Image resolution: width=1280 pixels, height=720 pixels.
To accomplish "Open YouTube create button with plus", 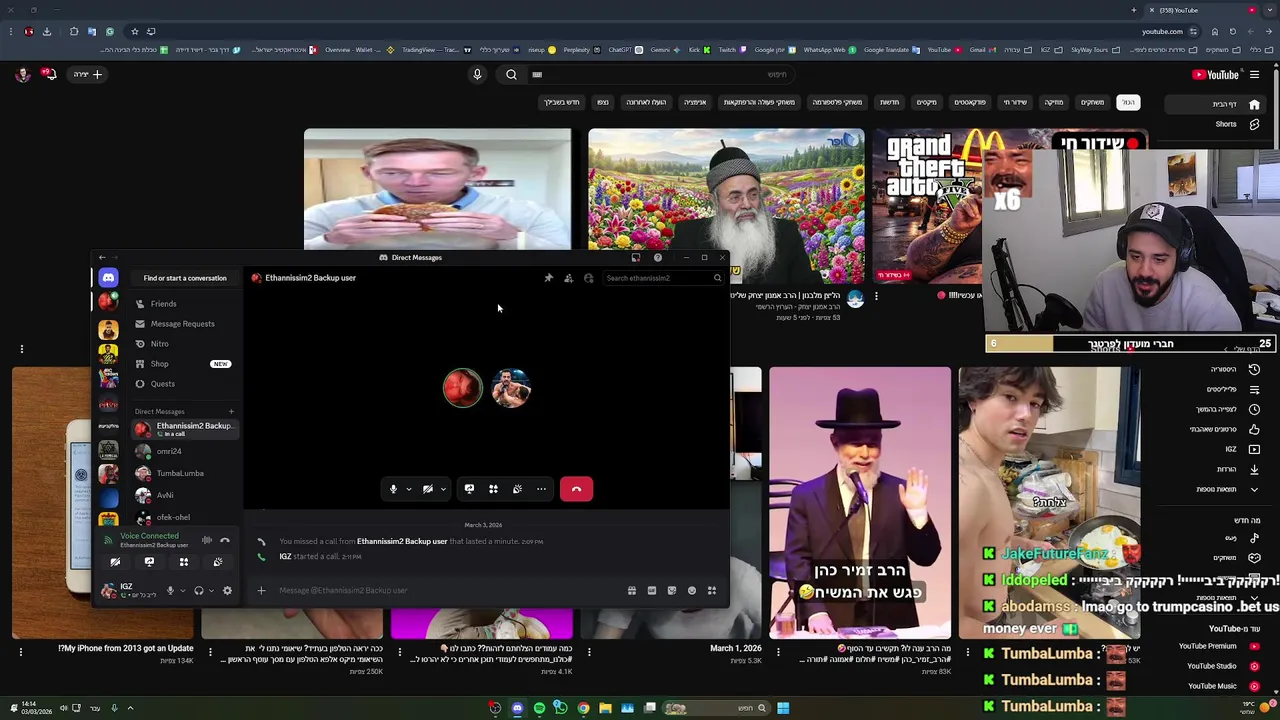I will coord(87,74).
